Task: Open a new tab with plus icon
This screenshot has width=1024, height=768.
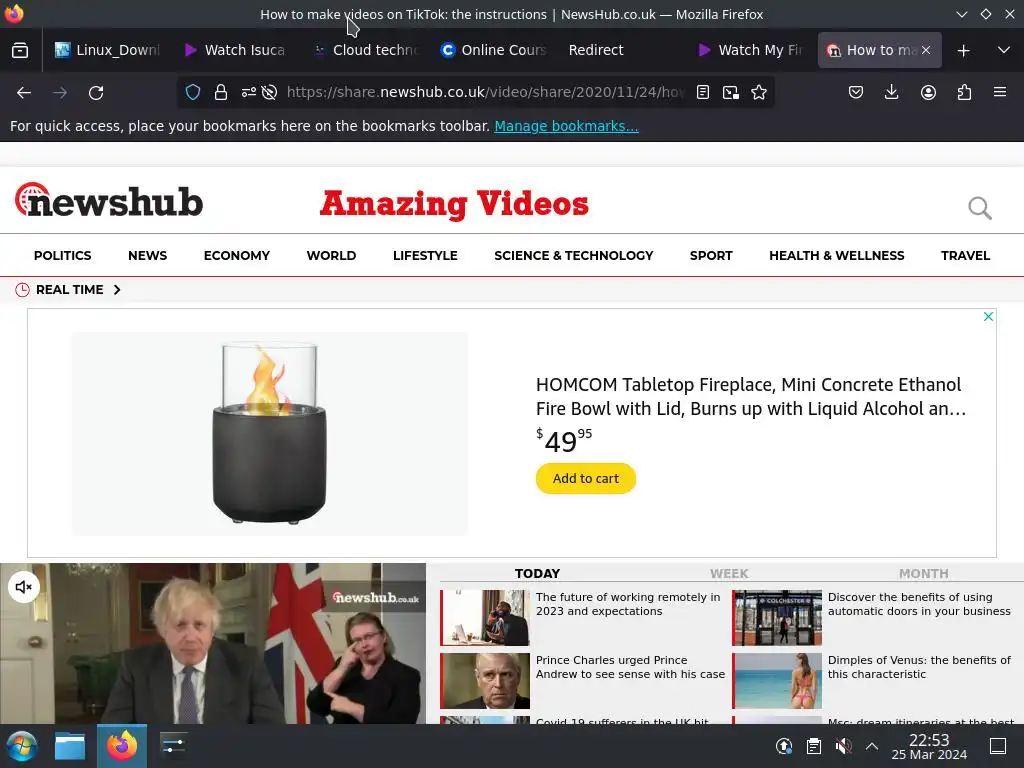Action: tap(963, 50)
